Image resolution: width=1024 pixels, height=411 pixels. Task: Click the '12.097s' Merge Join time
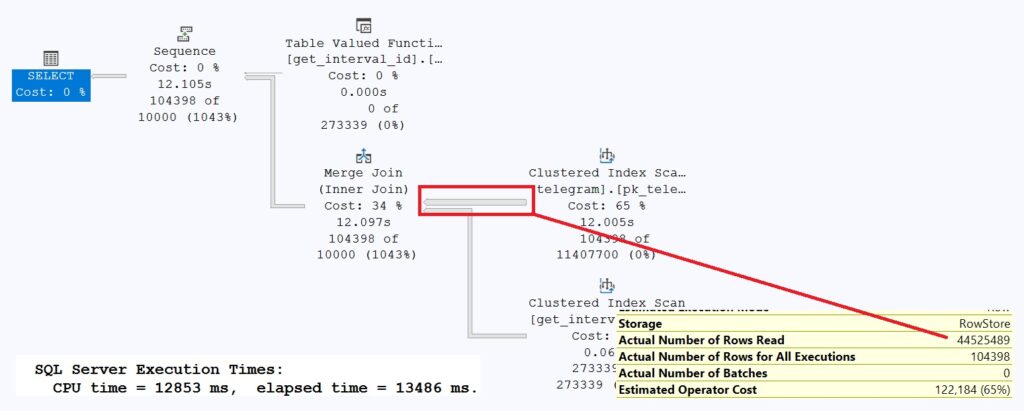[x=364, y=222]
